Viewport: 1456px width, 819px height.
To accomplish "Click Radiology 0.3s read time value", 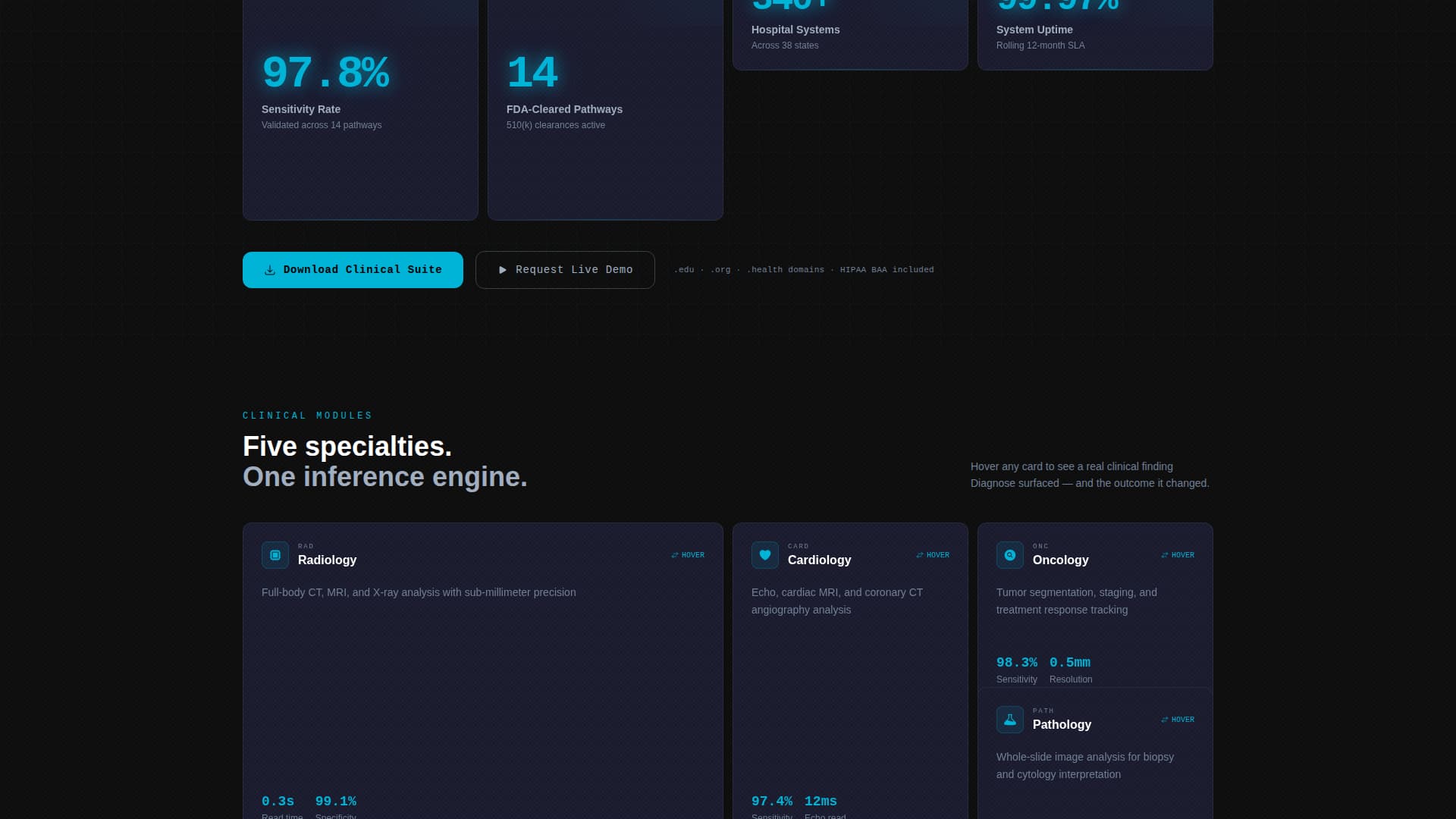I will 278,802.
